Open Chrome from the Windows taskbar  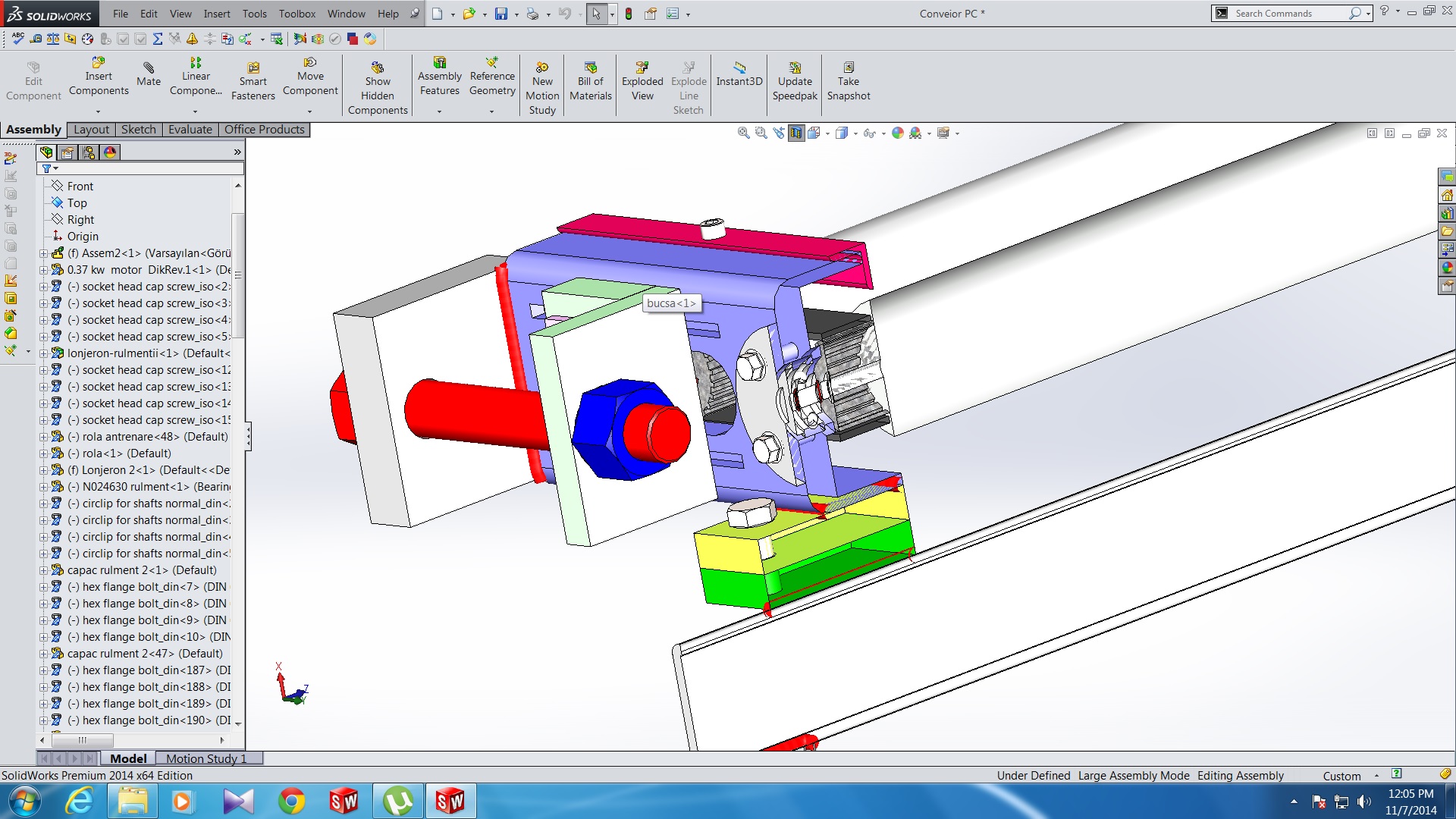pos(291,801)
